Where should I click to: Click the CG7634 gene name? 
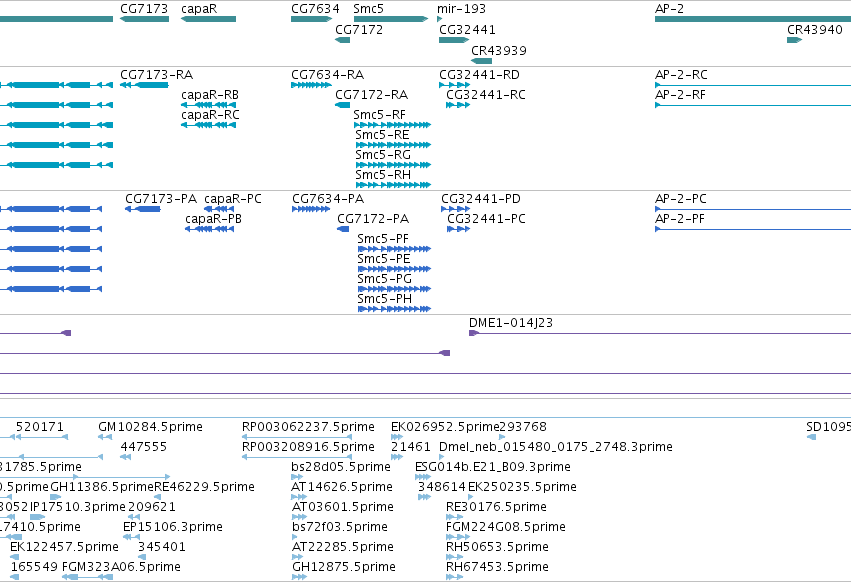tap(315, 9)
